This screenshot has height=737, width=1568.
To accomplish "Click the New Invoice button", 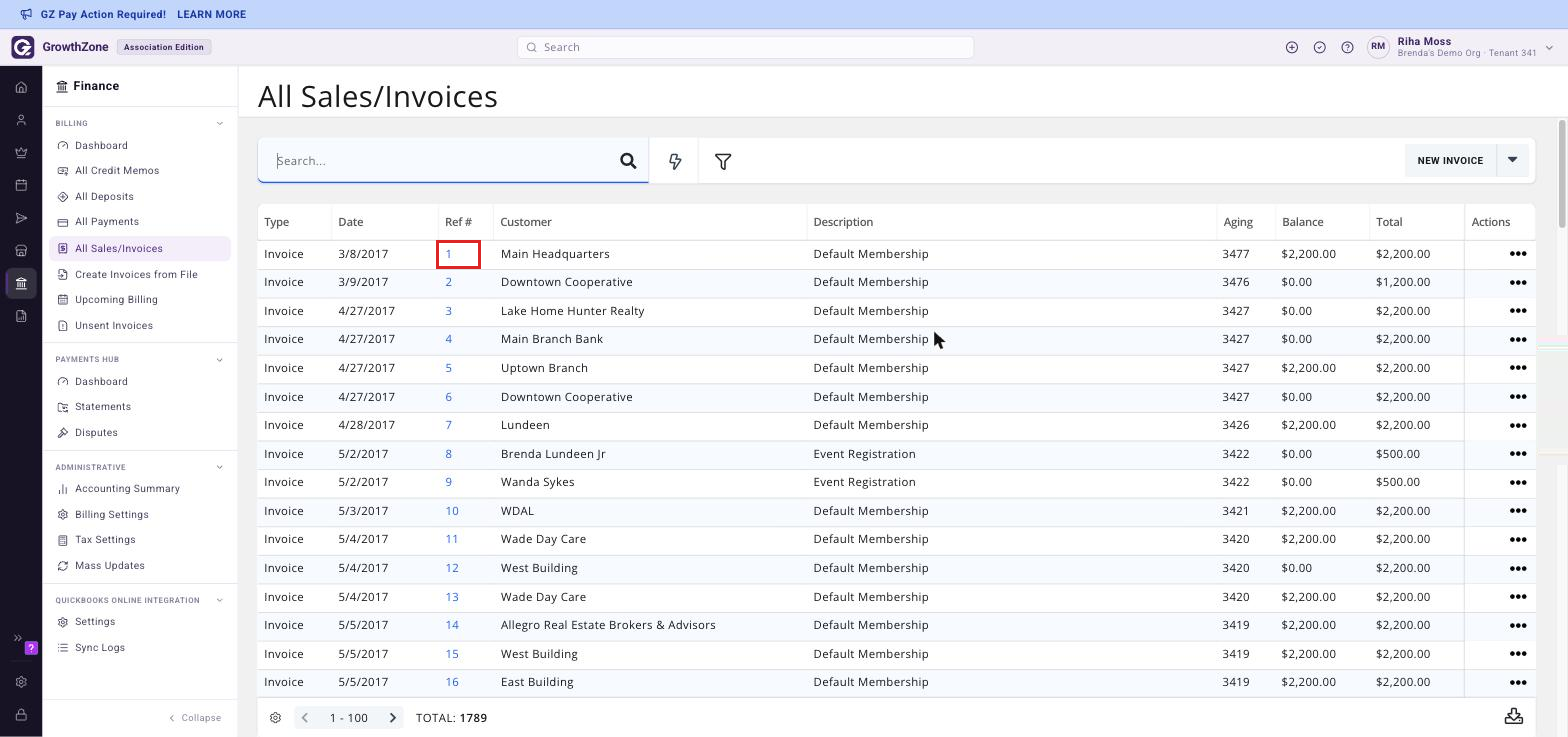I will 1450,160.
